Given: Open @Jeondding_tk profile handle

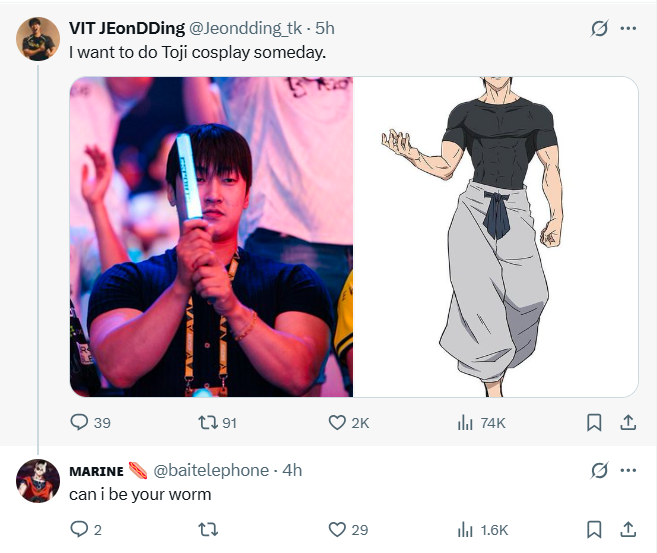Looking at the screenshot, I should coord(245,28).
